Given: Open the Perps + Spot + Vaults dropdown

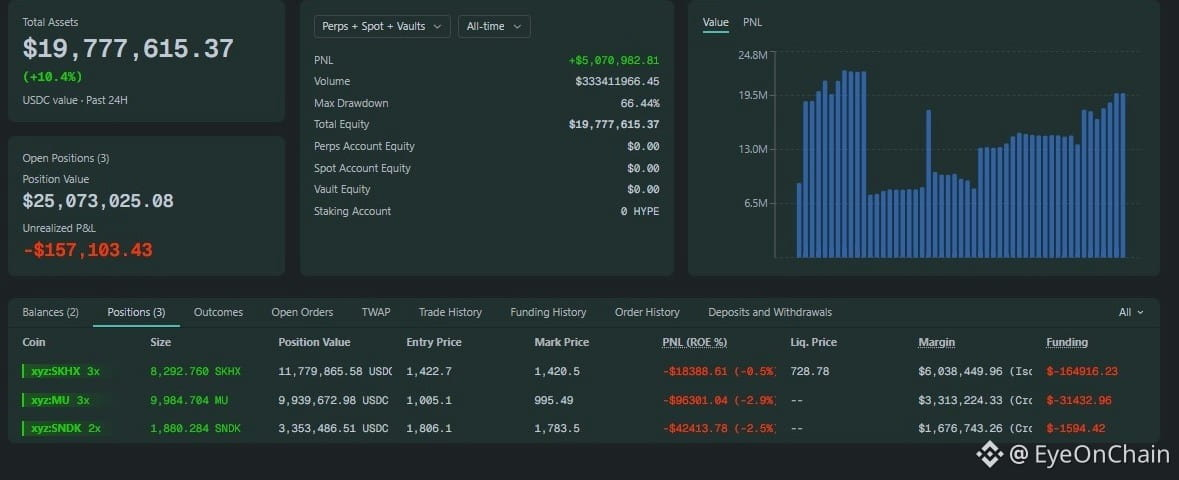Looking at the screenshot, I should pos(382,26).
